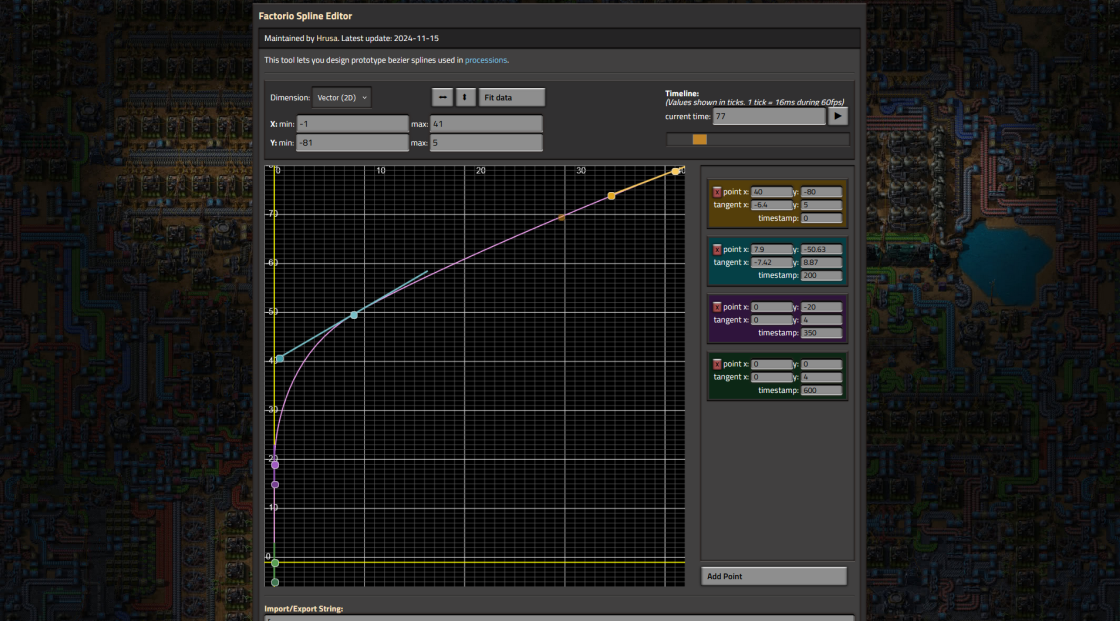The image size is (1120, 621).
Task: Edit tangent y value 5 in orange panel
Action: (x=821, y=205)
